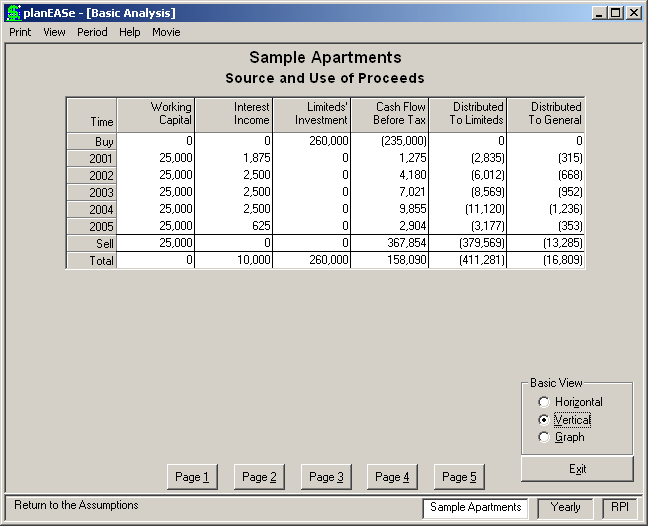
Task: Show Page 3 of the analysis
Action: pyautogui.click(x=326, y=477)
